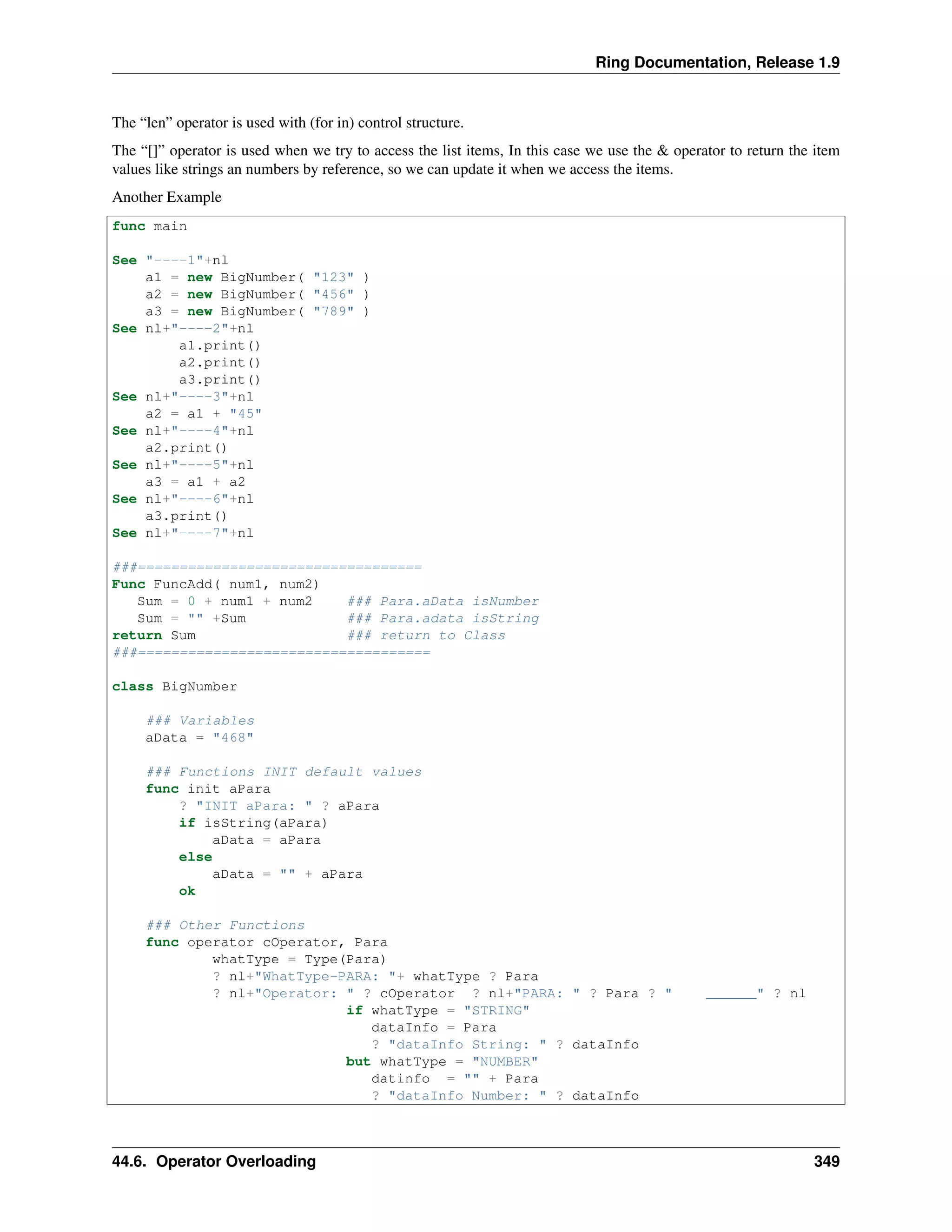Click the 'func main' code line

[150, 226]
